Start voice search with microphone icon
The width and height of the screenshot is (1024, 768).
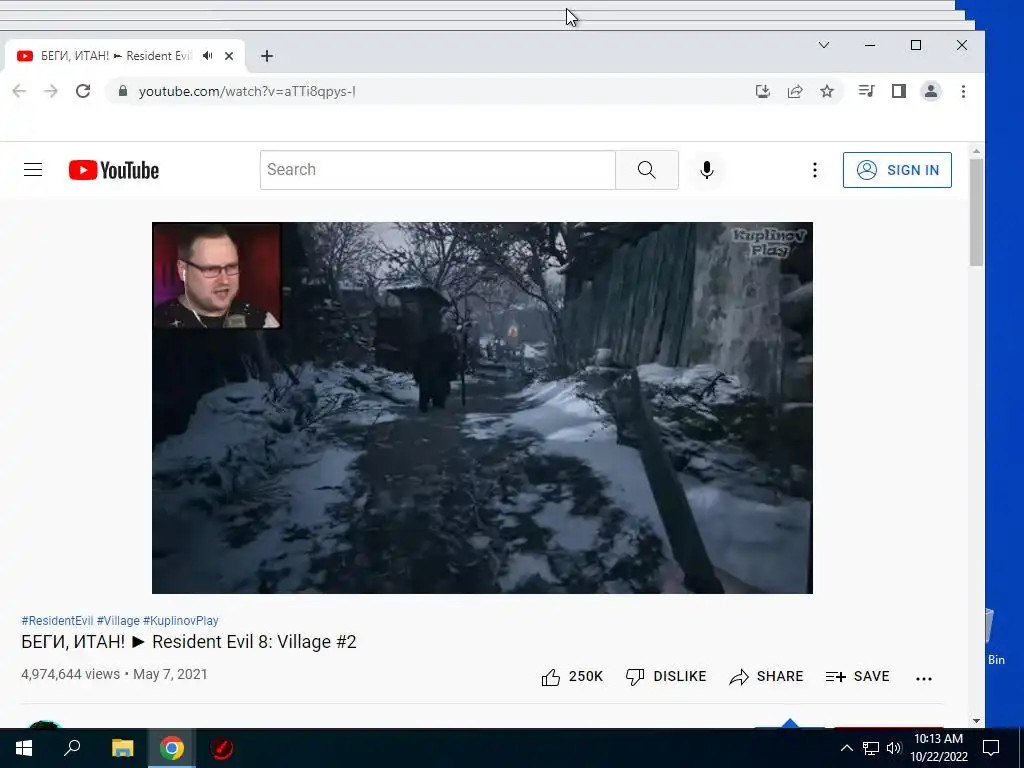pos(707,170)
